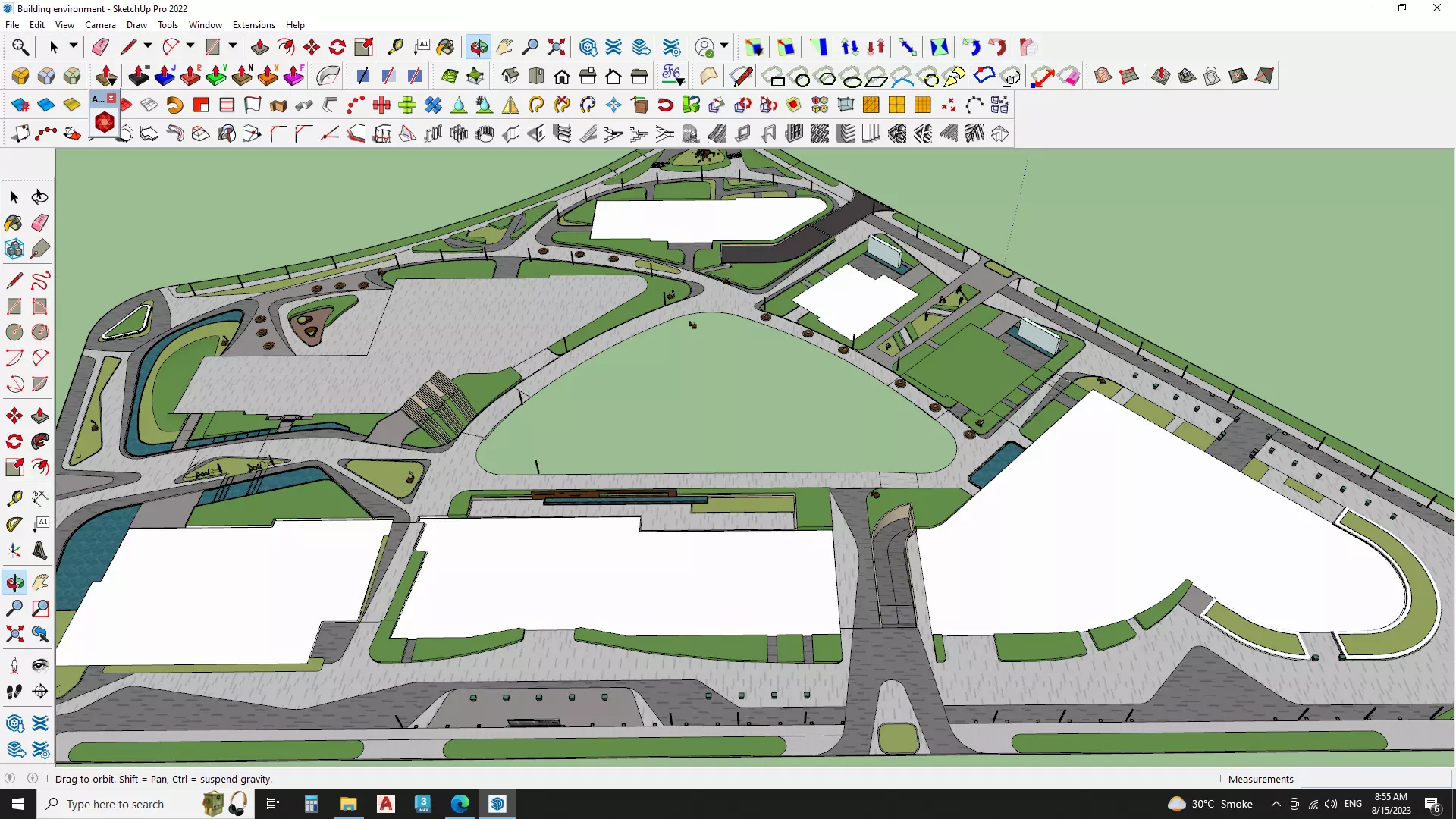Expand the Line tool dropdown arrow
Image resolution: width=1456 pixels, height=819 pixels.
coord(148,46)
